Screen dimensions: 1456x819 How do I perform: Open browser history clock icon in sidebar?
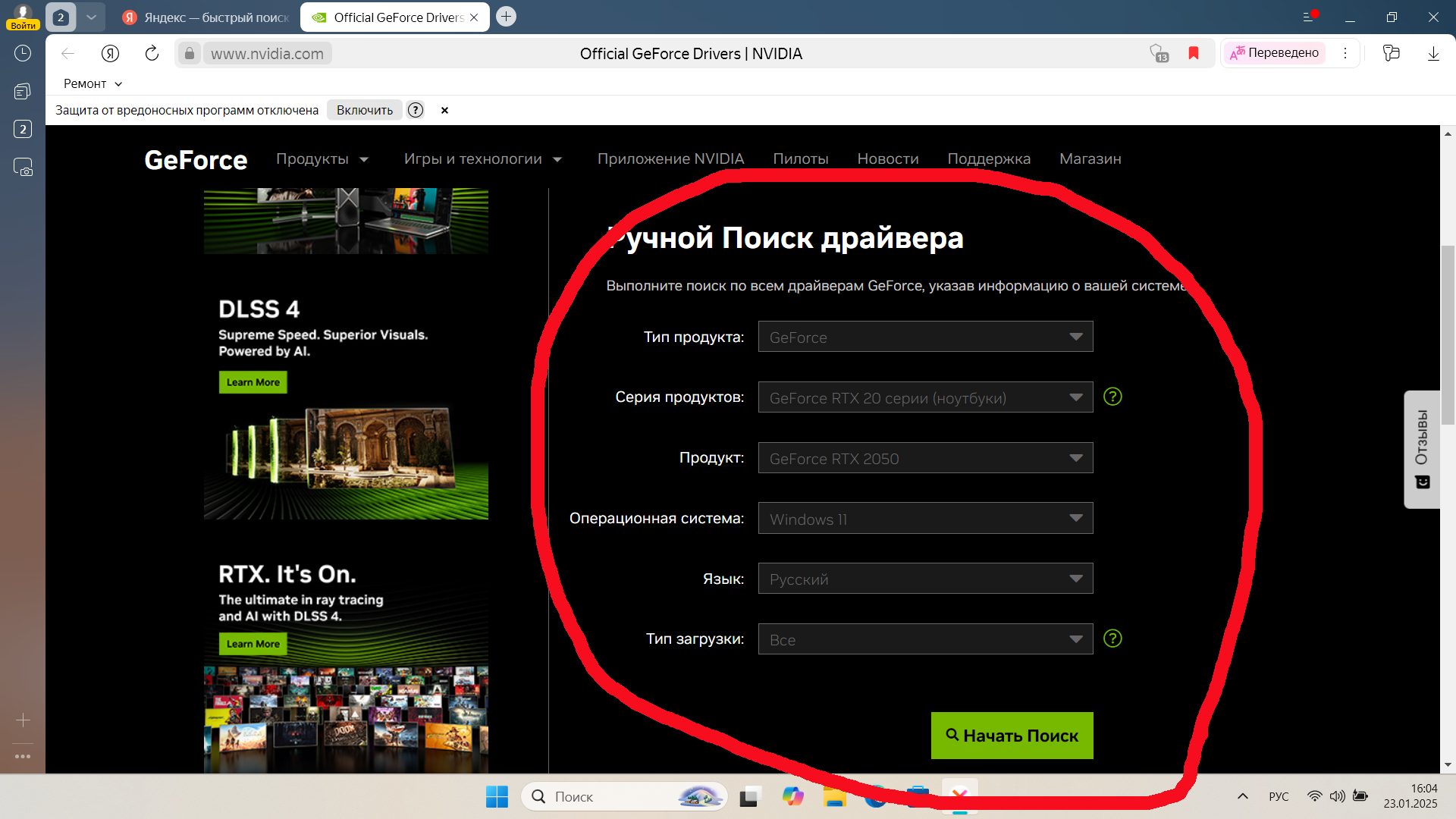[x=23, y=53]
